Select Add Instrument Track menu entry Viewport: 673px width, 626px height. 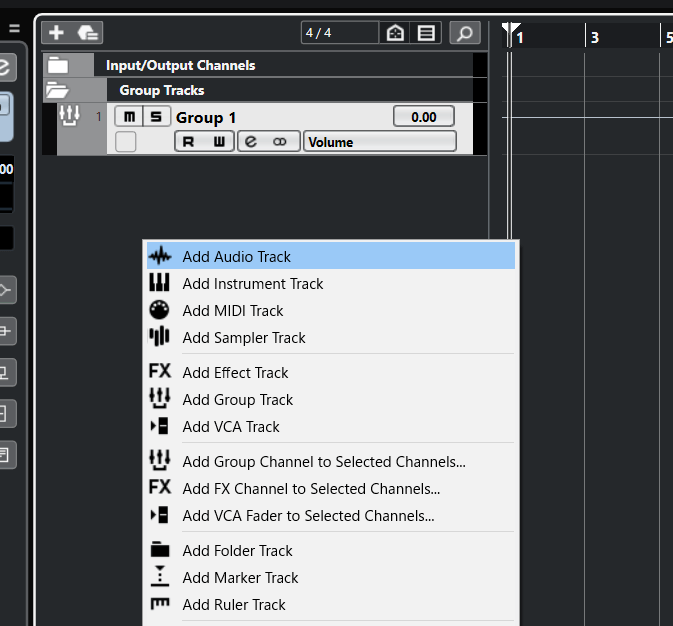pyautogui.click(x=253, y=284)
